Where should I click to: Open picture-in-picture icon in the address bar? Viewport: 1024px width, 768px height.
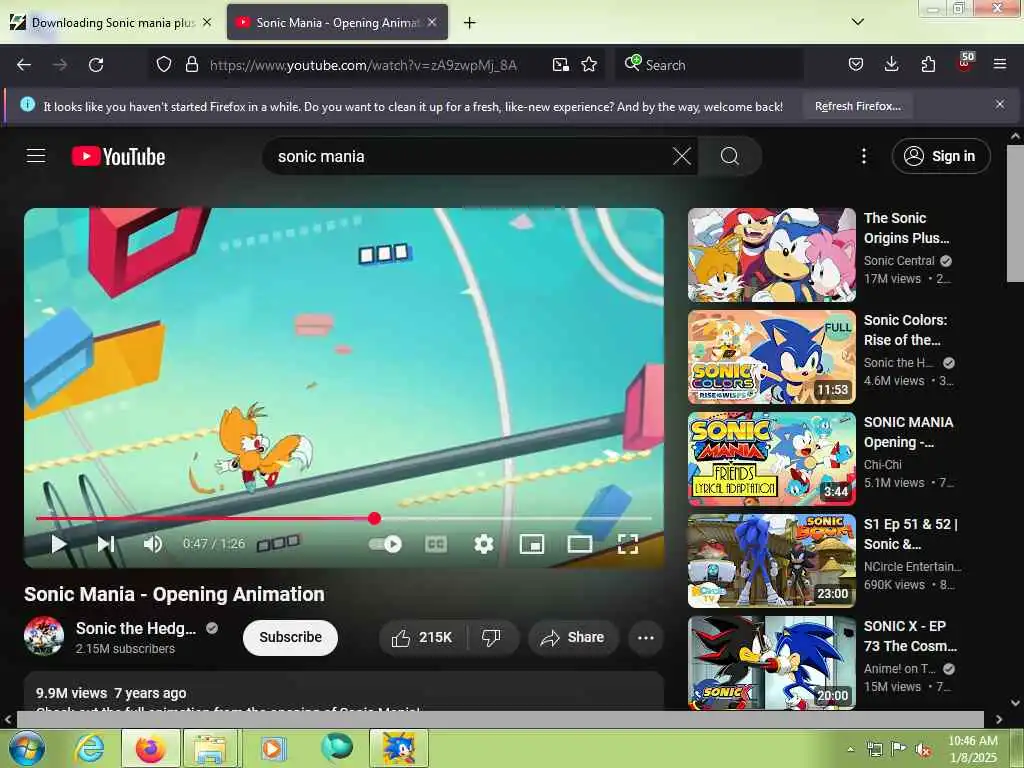tap(560, 65)
